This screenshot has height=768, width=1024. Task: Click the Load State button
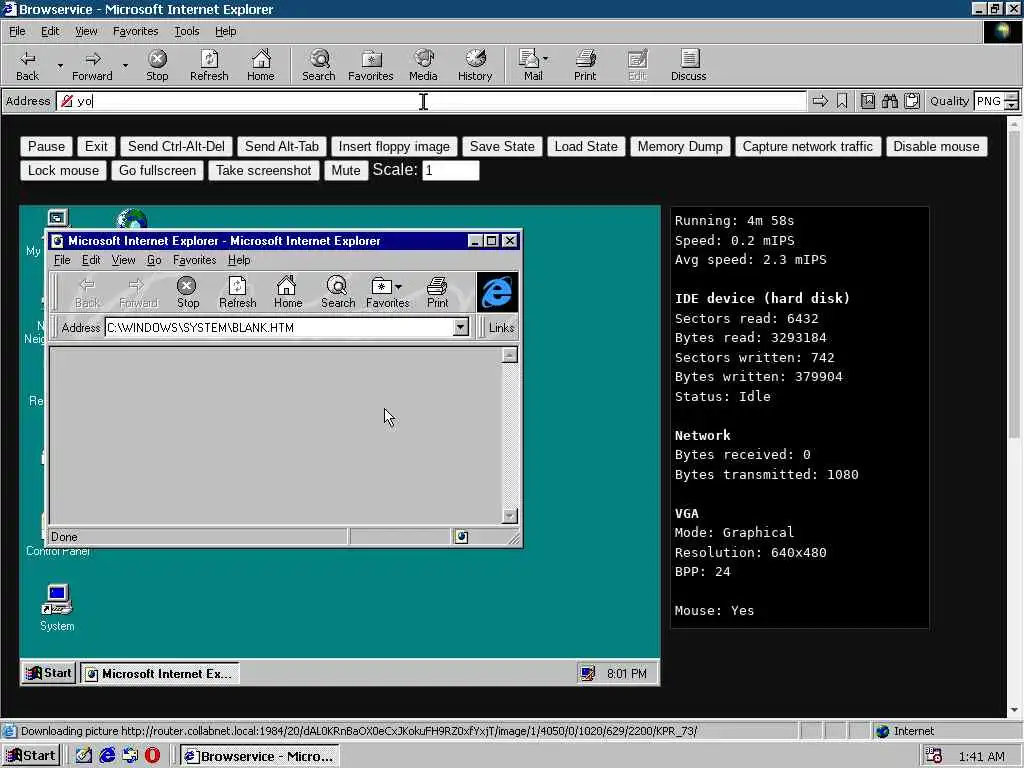586,146
